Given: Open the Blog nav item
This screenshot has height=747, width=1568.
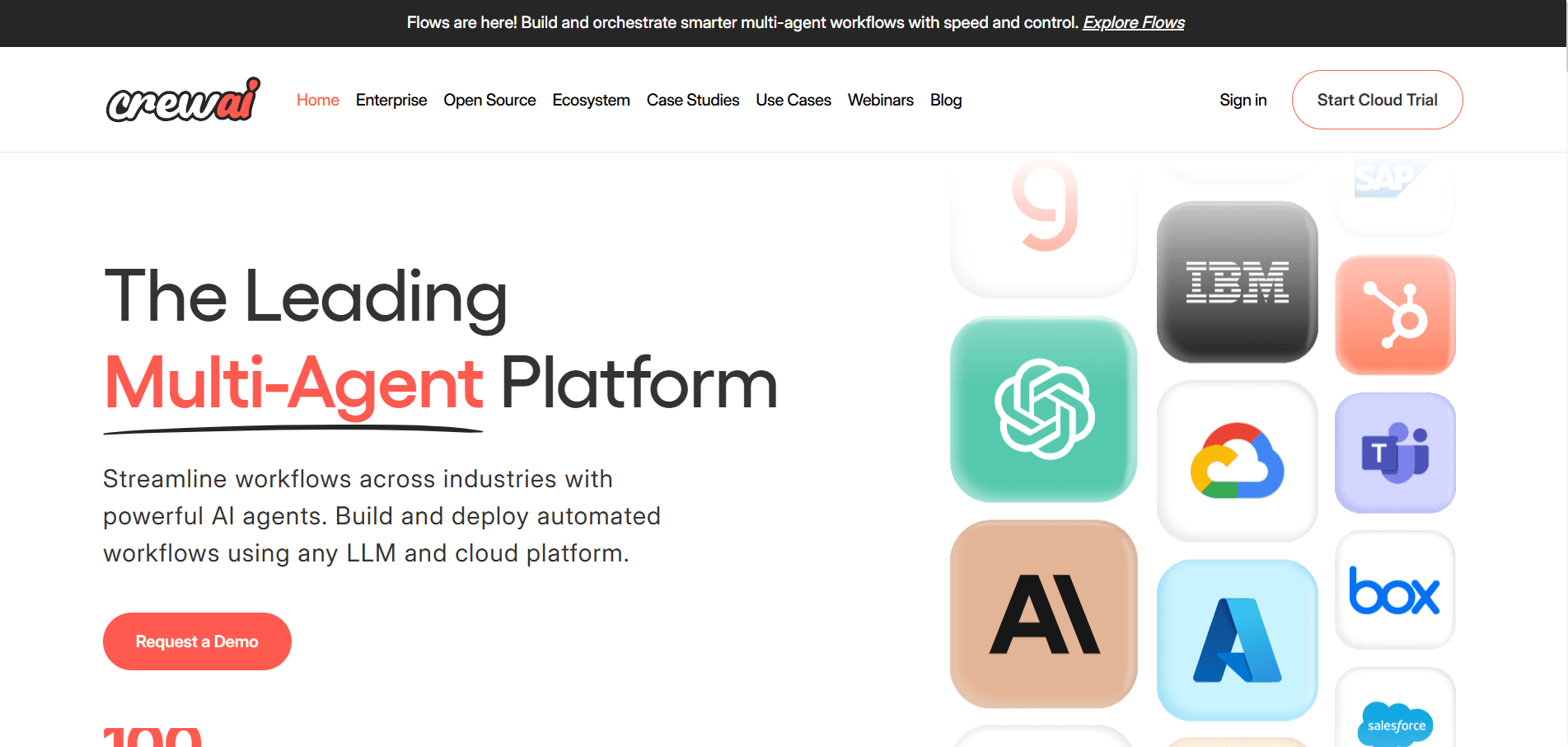Looking at the screenshot, I should (946, 100).
